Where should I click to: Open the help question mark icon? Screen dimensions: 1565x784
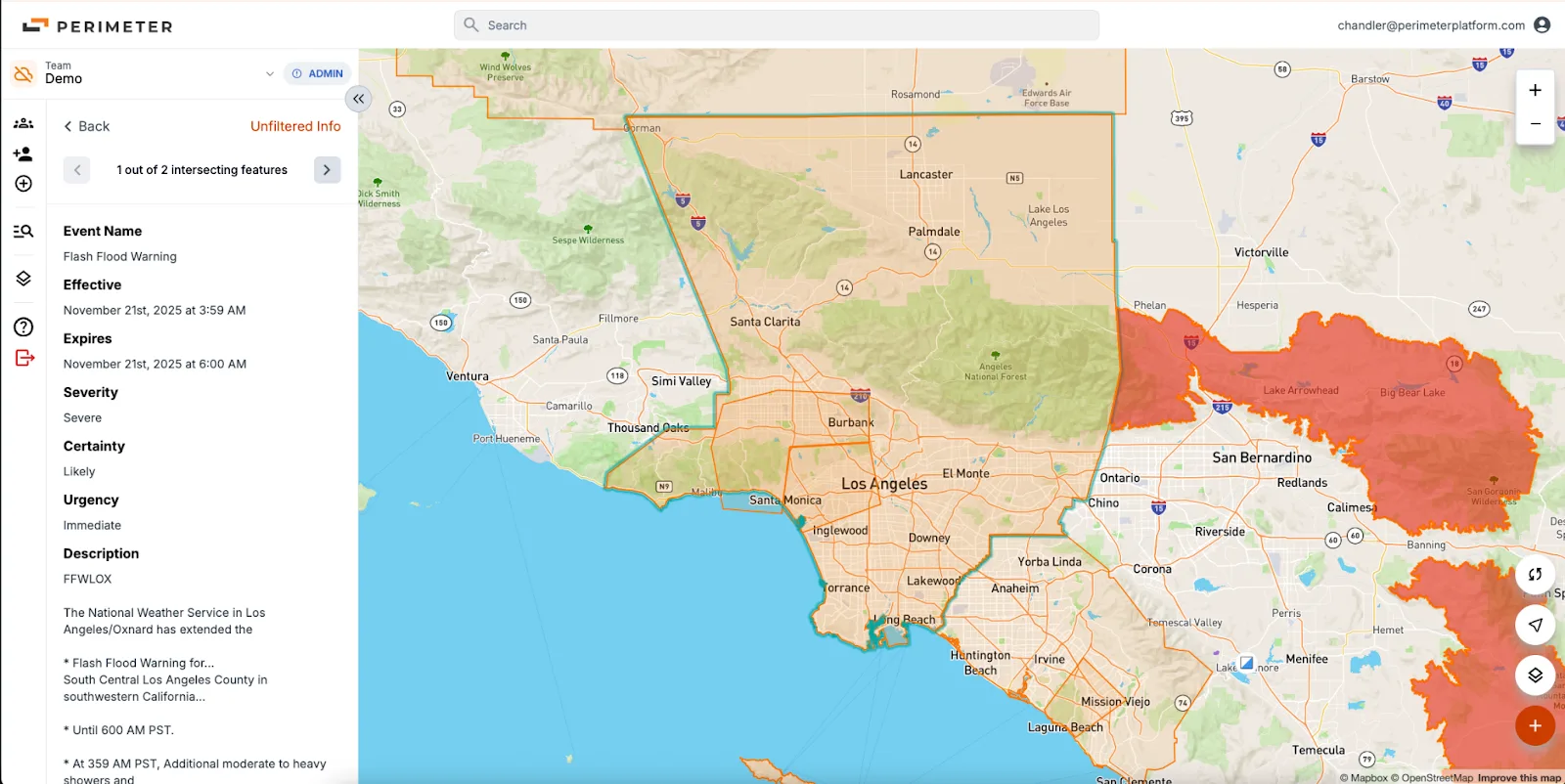coord(23,327)
